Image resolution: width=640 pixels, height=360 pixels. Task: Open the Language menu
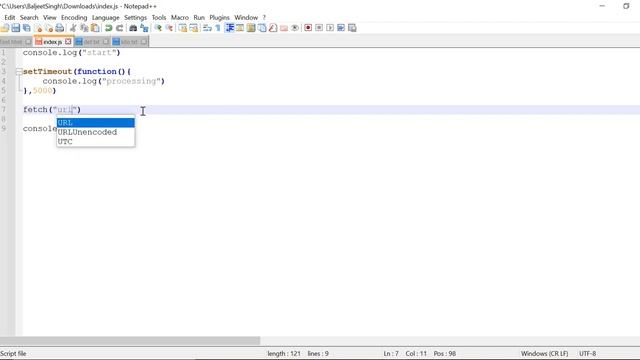(x=106, y=18)
